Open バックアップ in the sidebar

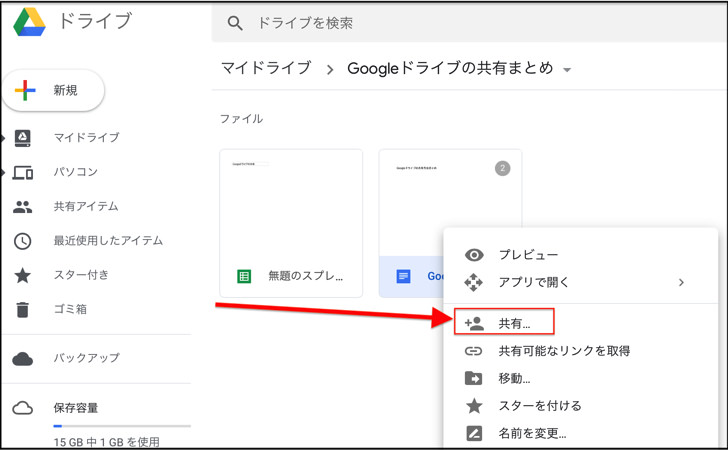(x=87, y=358)
